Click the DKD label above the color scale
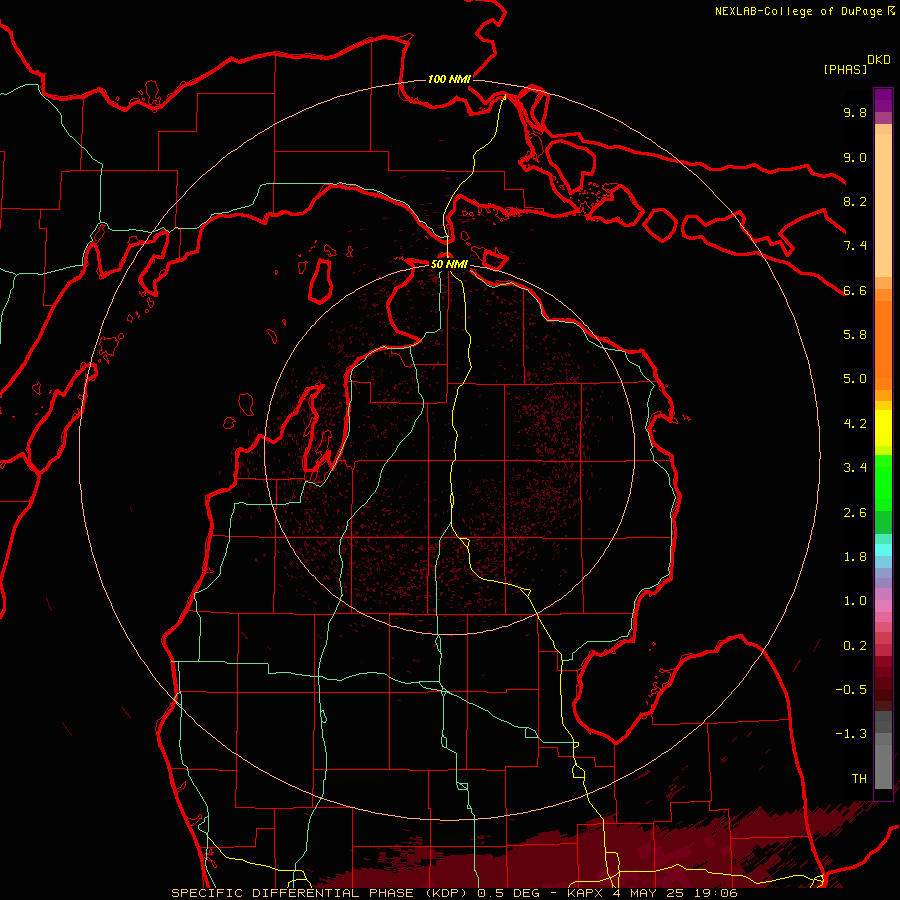900x900 pixels. pyautogui.click(x=879, y=60)
